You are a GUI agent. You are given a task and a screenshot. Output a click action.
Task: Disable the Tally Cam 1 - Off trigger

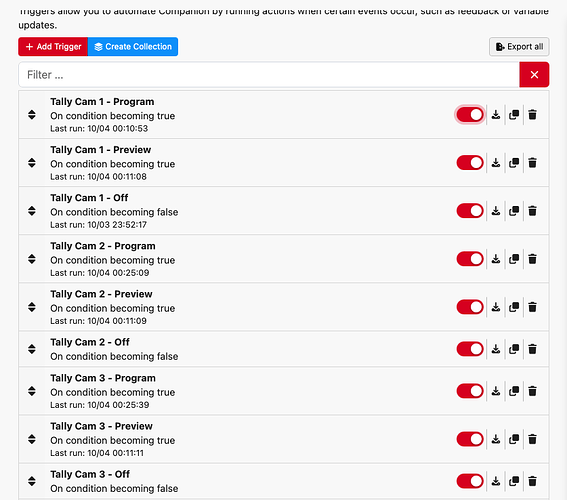(x=470, y=211)
